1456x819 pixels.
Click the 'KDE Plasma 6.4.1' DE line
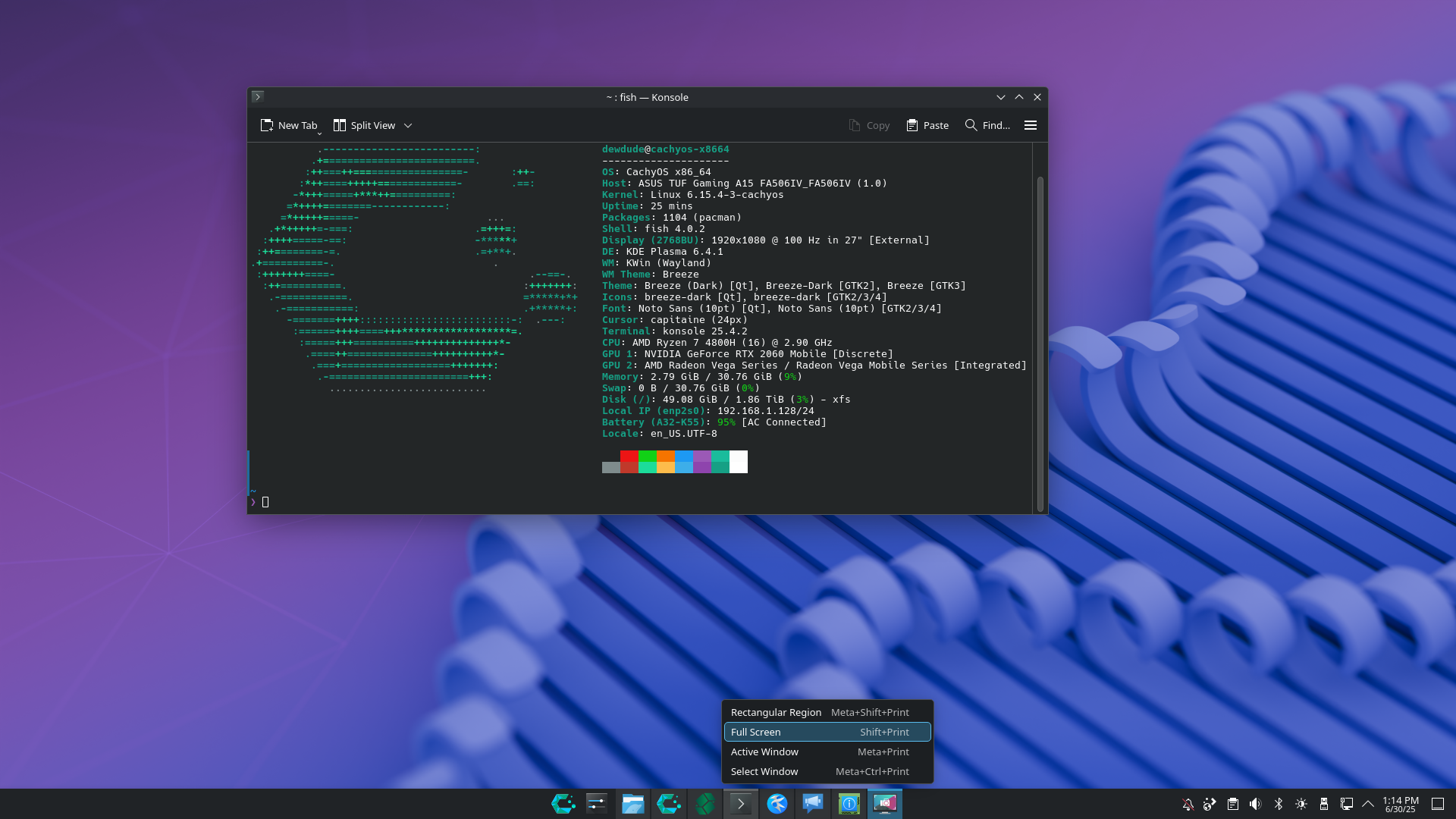663,252
